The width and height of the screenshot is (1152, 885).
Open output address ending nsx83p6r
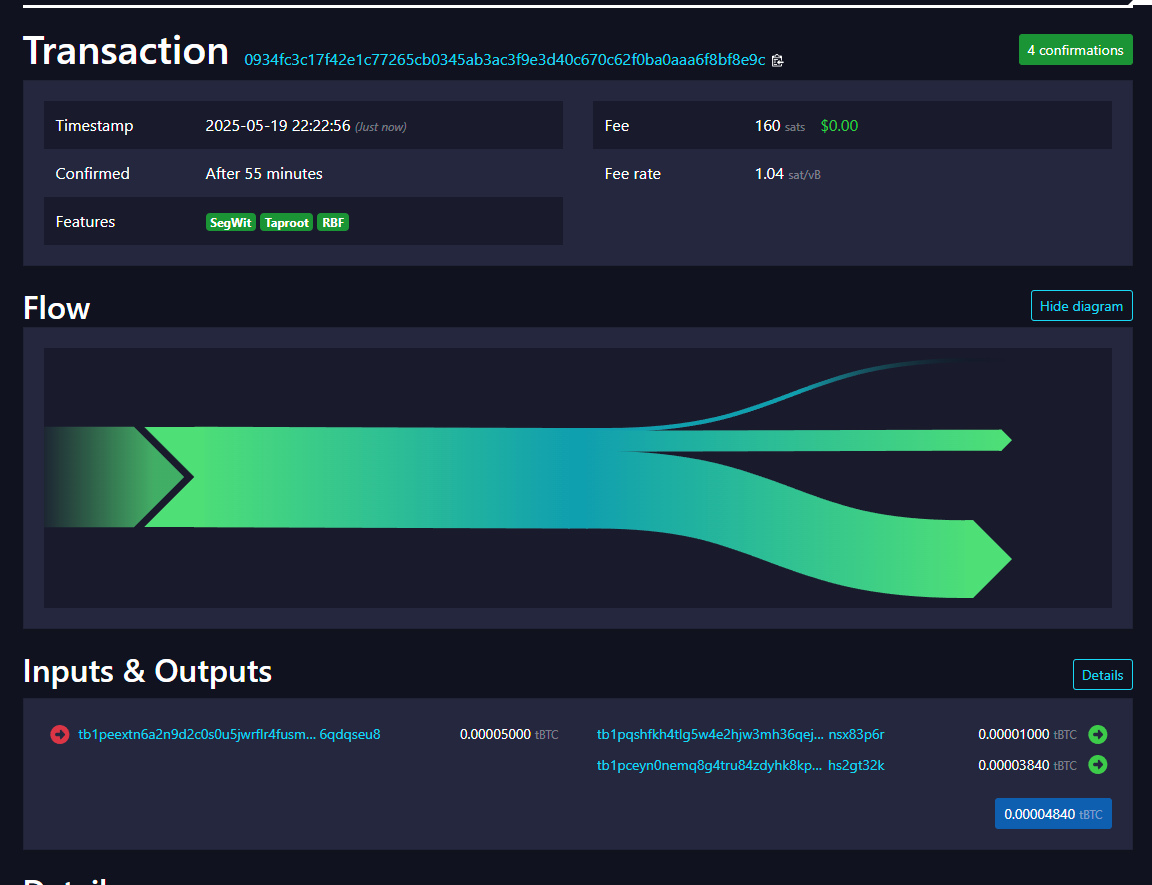(741, 734)
